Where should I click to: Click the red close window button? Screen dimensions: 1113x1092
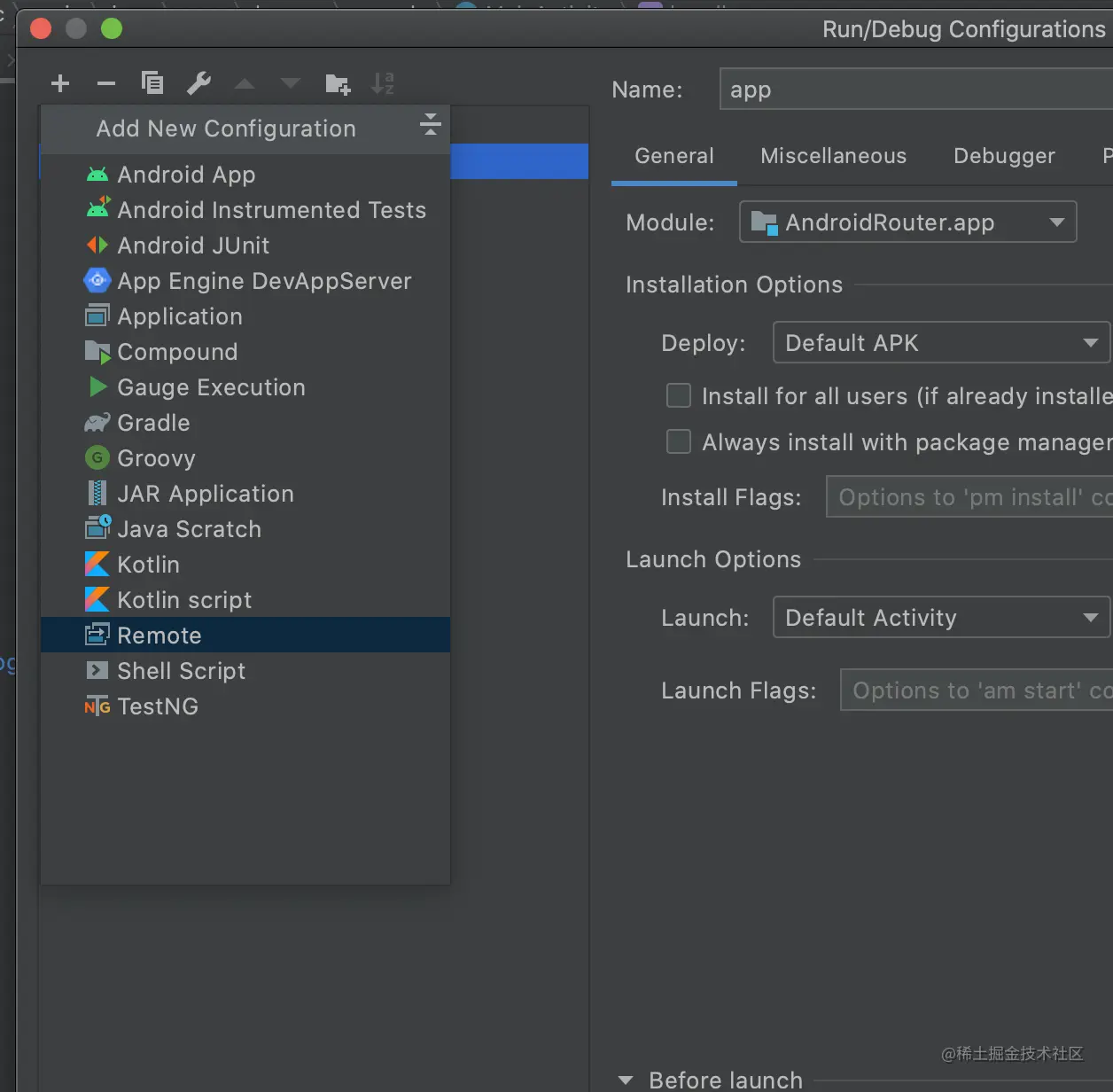(41, 28)
